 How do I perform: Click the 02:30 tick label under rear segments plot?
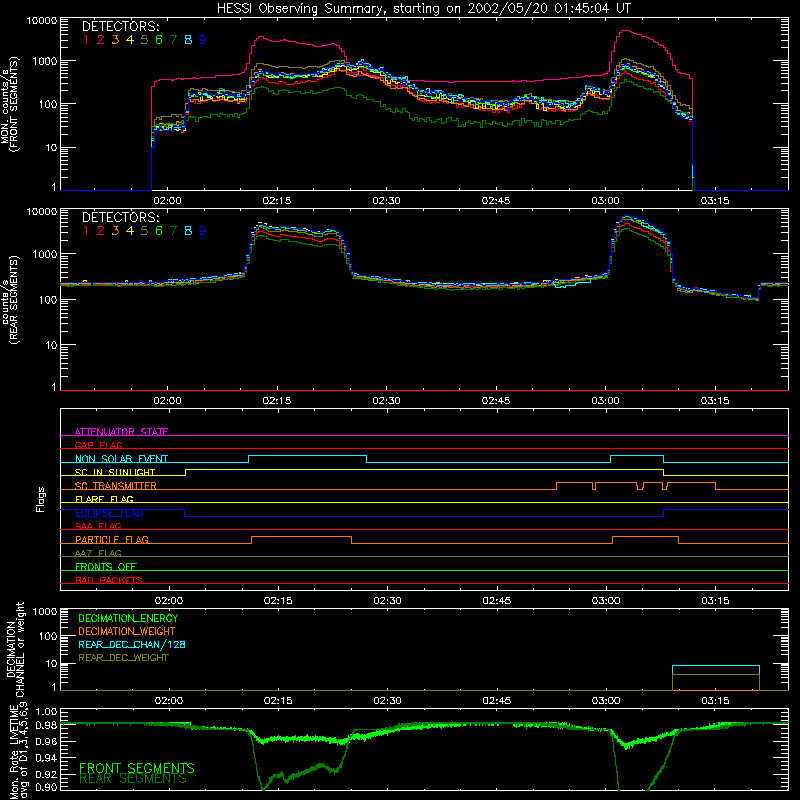coord(386,401)
